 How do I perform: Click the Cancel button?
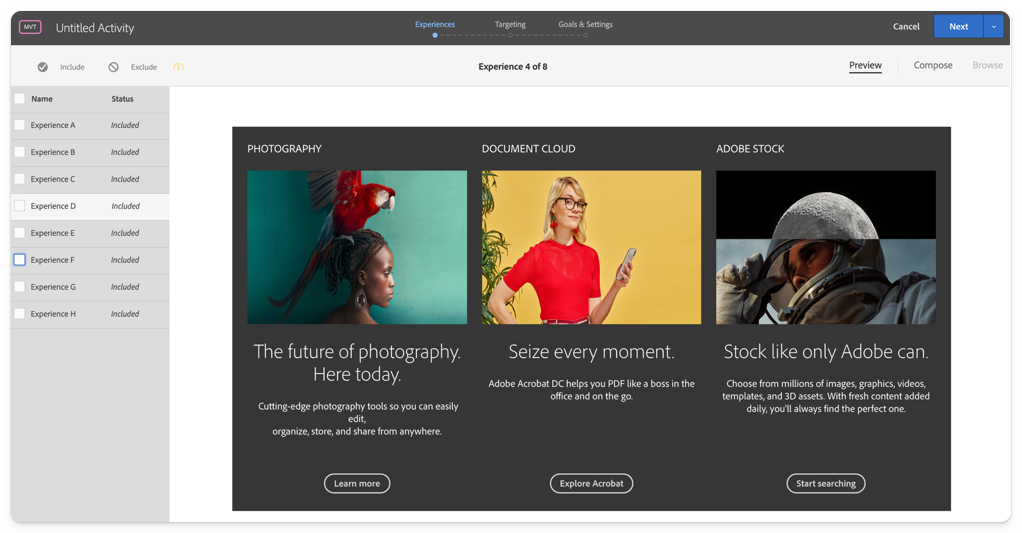(906, 27)
